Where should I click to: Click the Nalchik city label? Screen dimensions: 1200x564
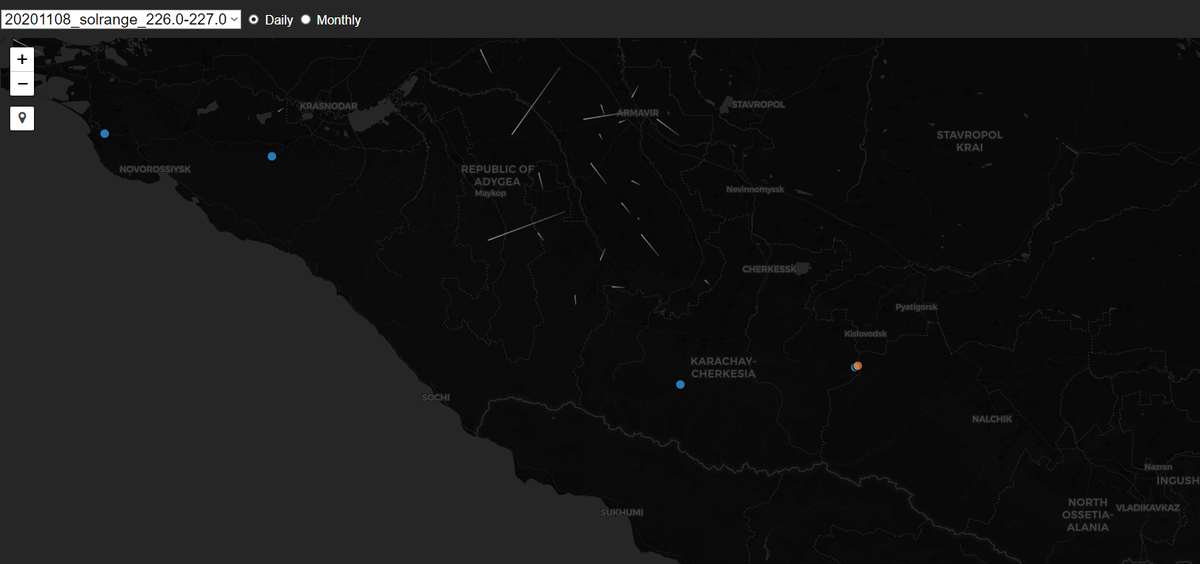(x=992, y=419)
